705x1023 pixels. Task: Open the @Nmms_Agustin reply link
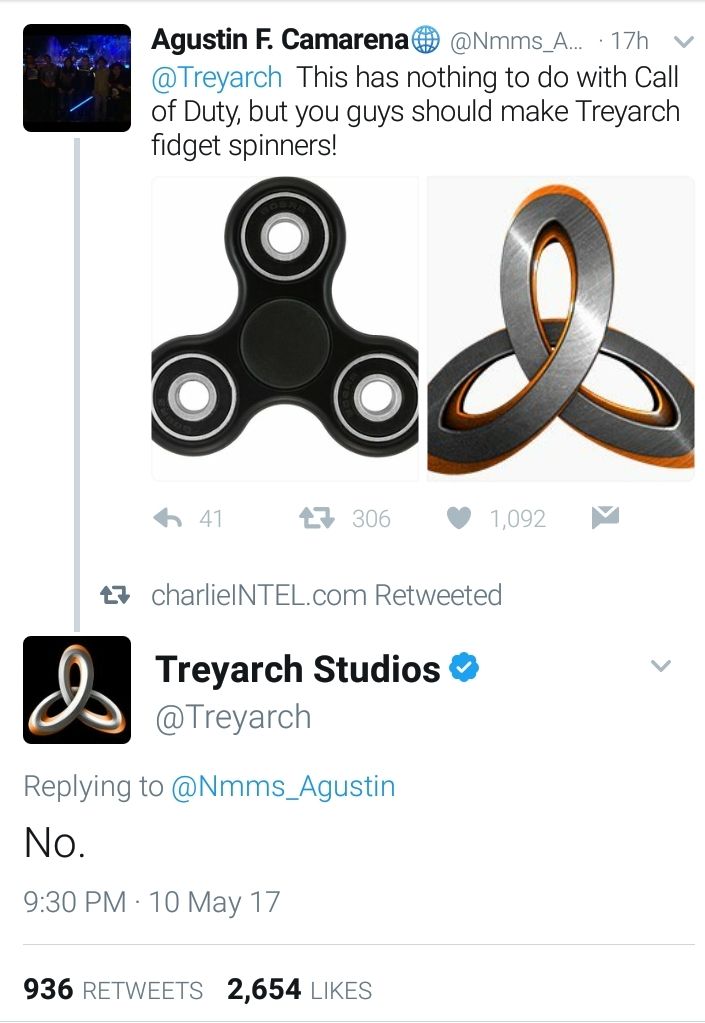(284, 786)
